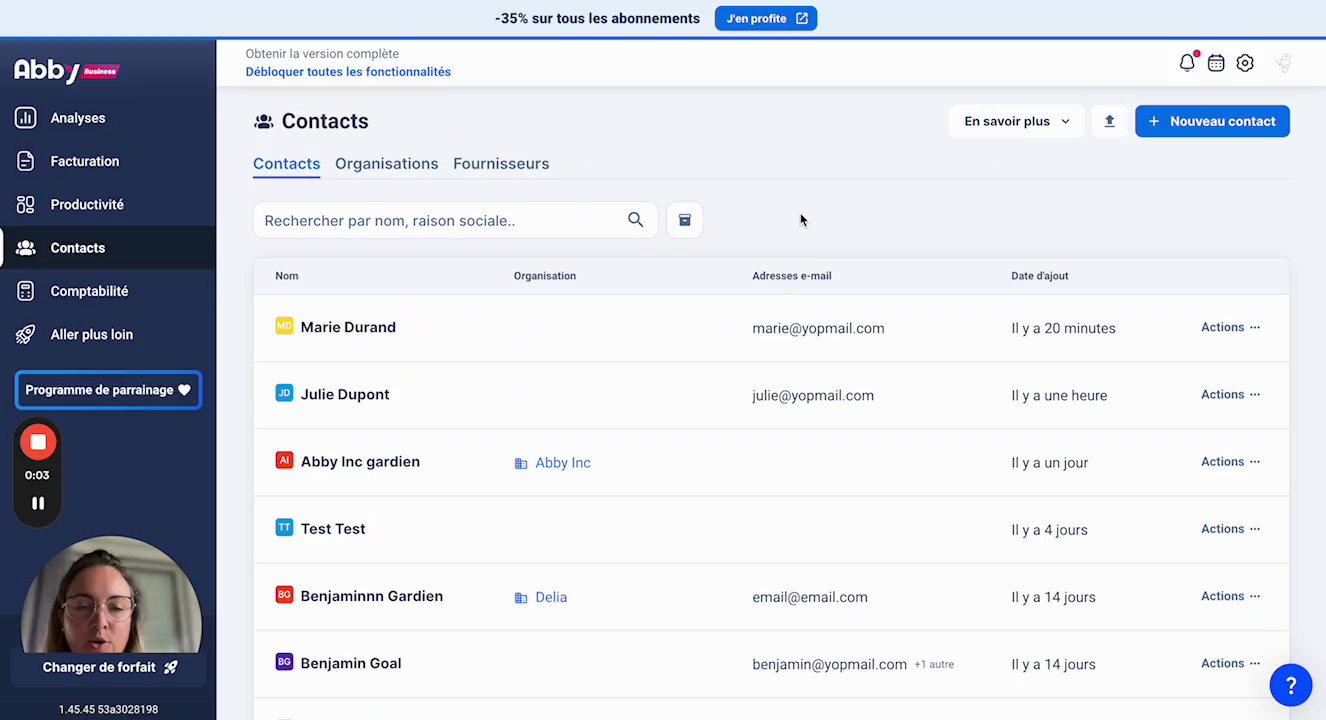Focus the contact search field
Viewport: 1326px width, 720px height.
(440, 220)
